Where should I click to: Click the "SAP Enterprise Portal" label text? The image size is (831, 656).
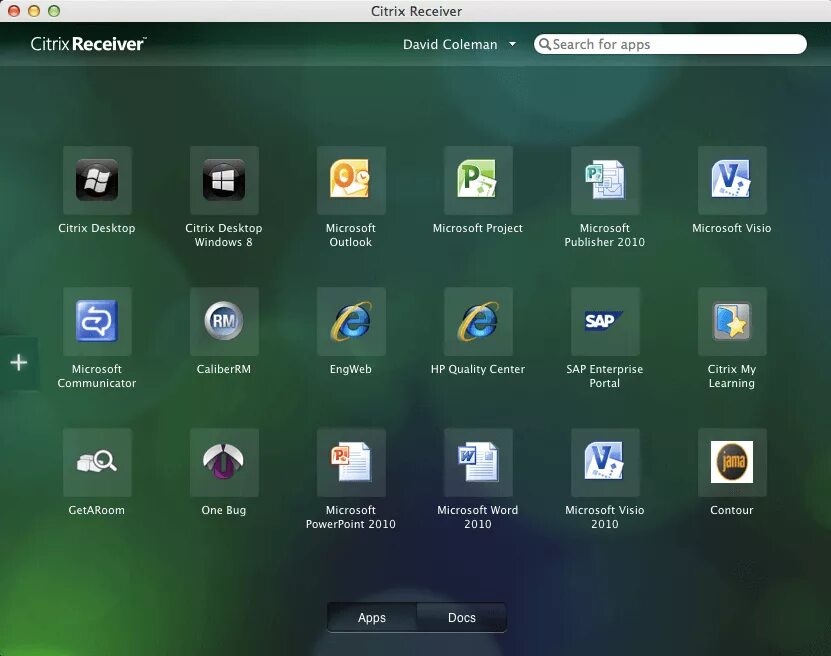(605, 376)
